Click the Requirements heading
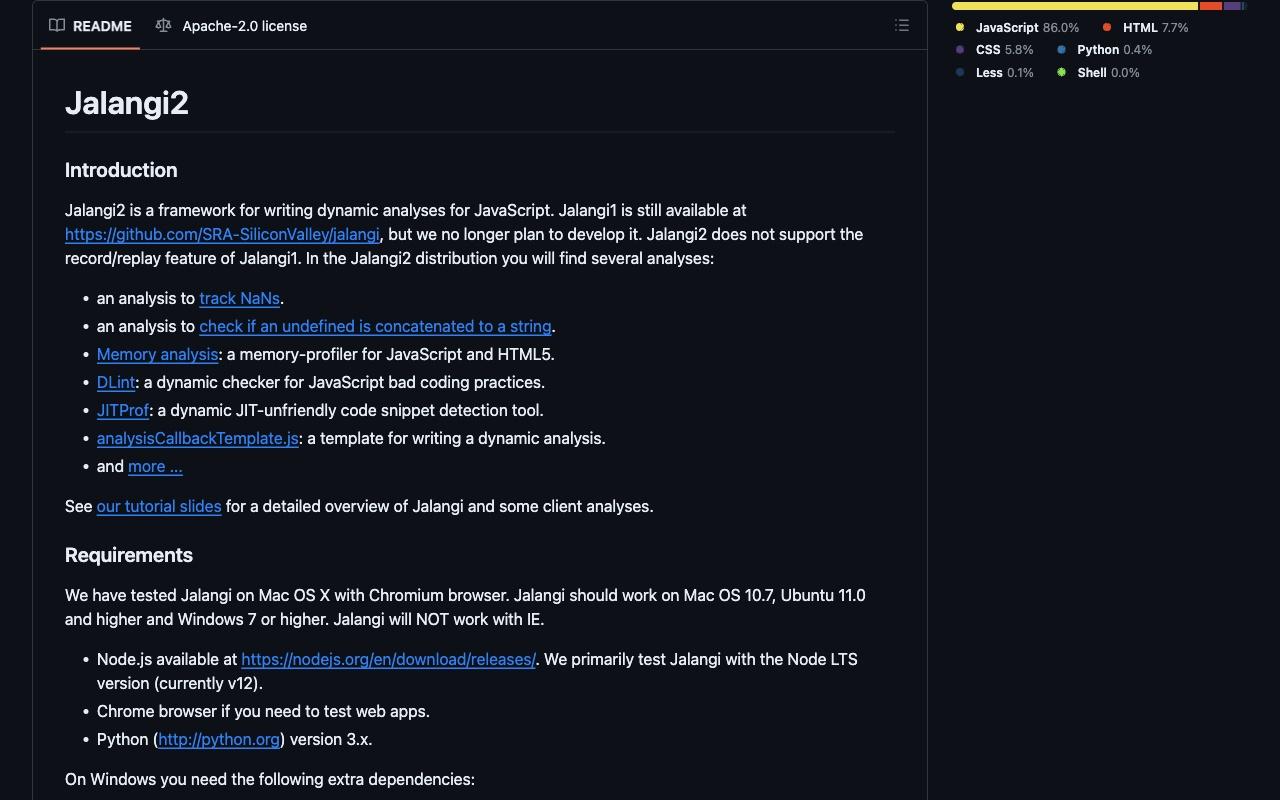The height and width of the screenshot is (800, 1280). point(129,555)
